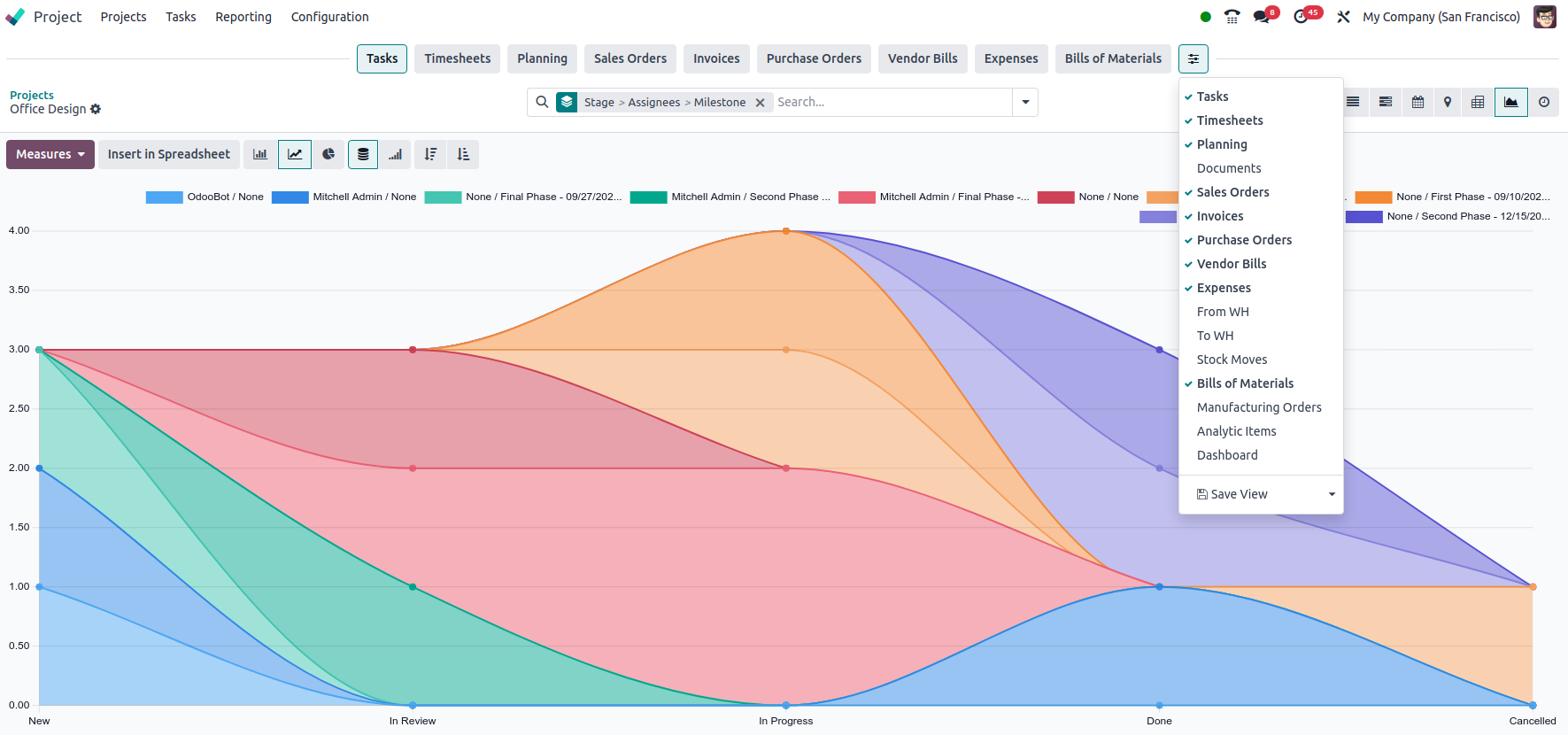Open the Measures dropdown
Screen dimensions: 1568x735
point(50,154)
